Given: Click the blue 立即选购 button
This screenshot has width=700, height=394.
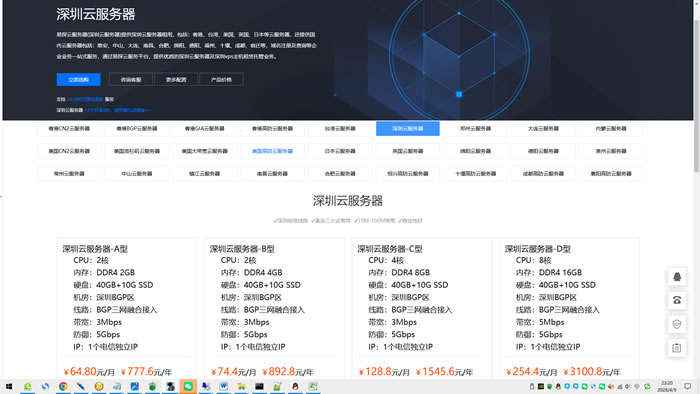Looking at the screenshot, I should (x=79, y=79).
